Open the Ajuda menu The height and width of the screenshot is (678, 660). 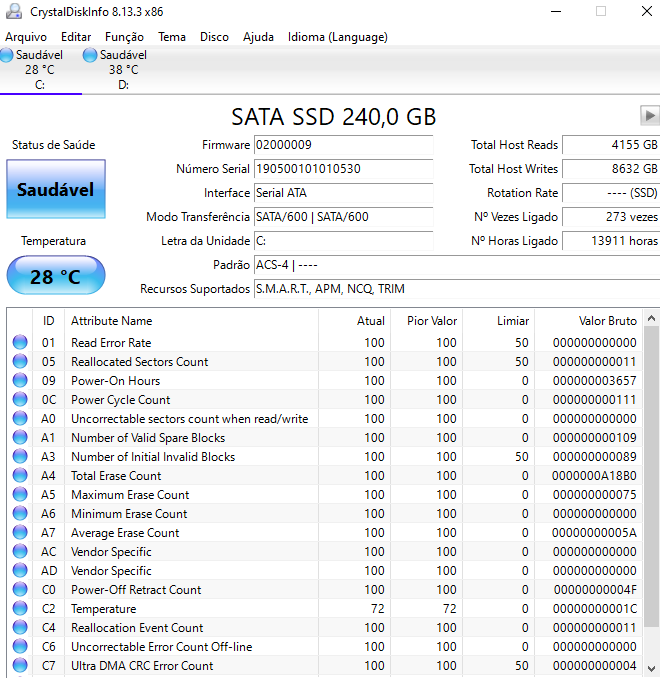coord(258,37)
